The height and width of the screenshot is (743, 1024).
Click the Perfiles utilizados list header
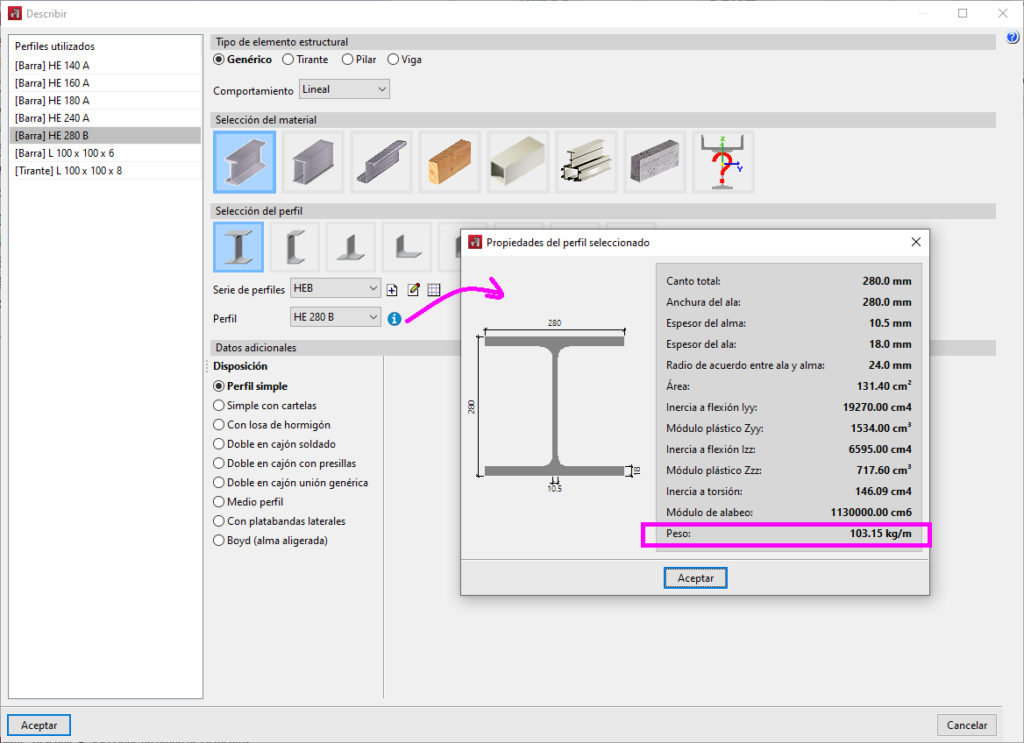pos(55,46)
